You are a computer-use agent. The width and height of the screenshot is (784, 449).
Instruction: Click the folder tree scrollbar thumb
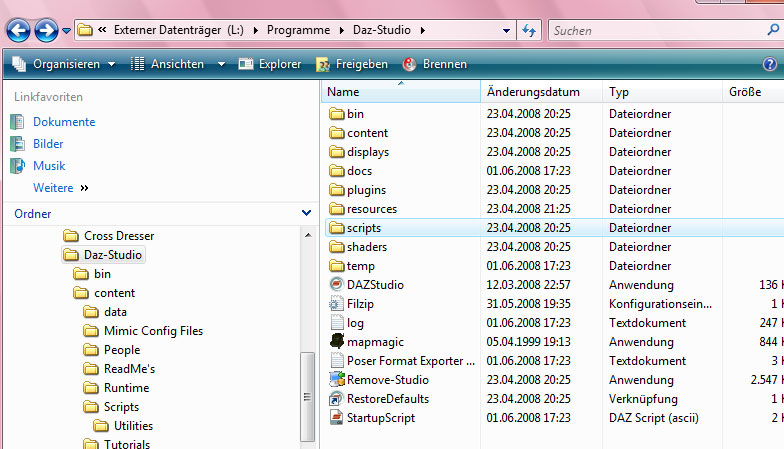(x=307, y=397)
